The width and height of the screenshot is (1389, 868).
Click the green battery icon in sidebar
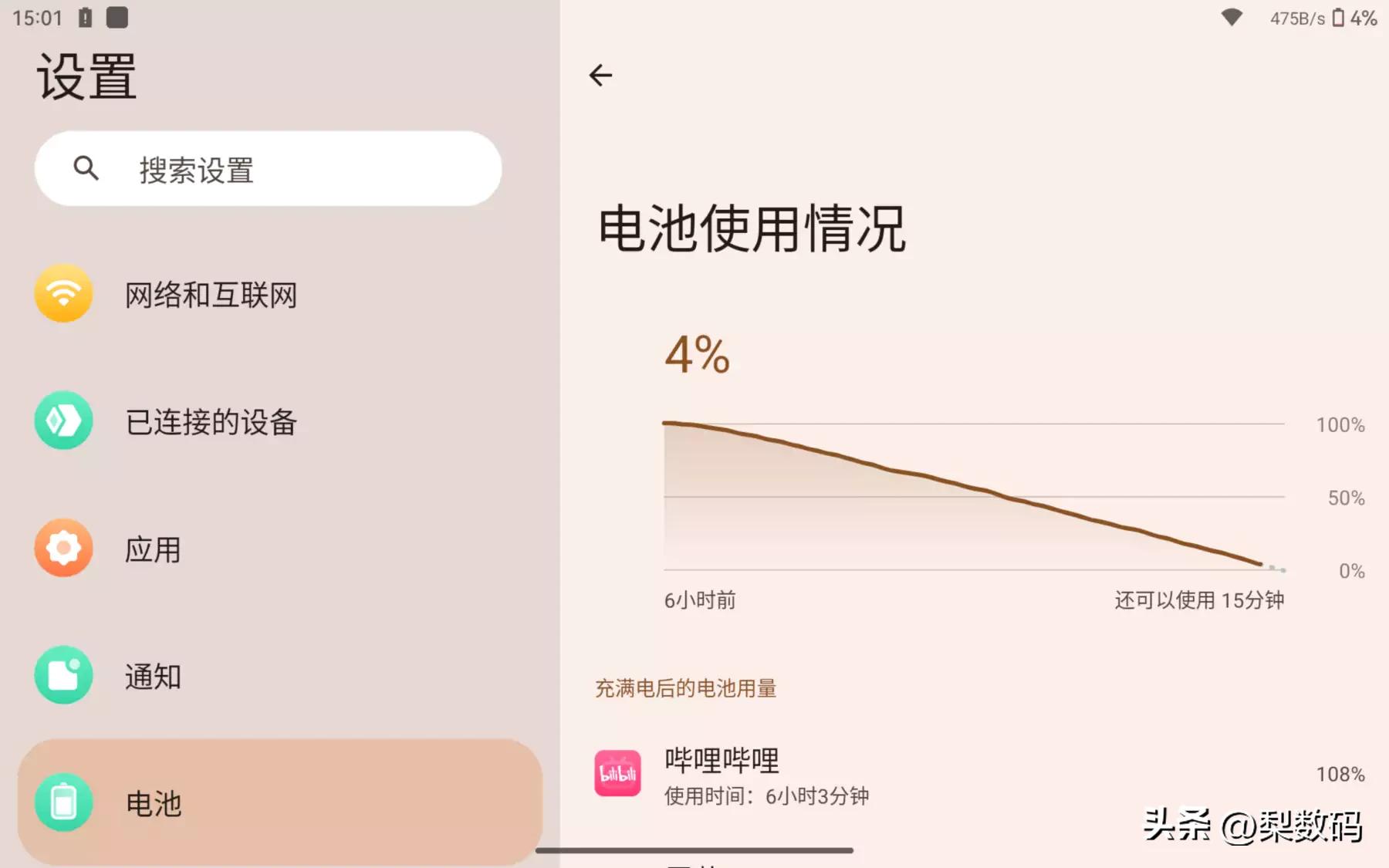tap(63, 802)
